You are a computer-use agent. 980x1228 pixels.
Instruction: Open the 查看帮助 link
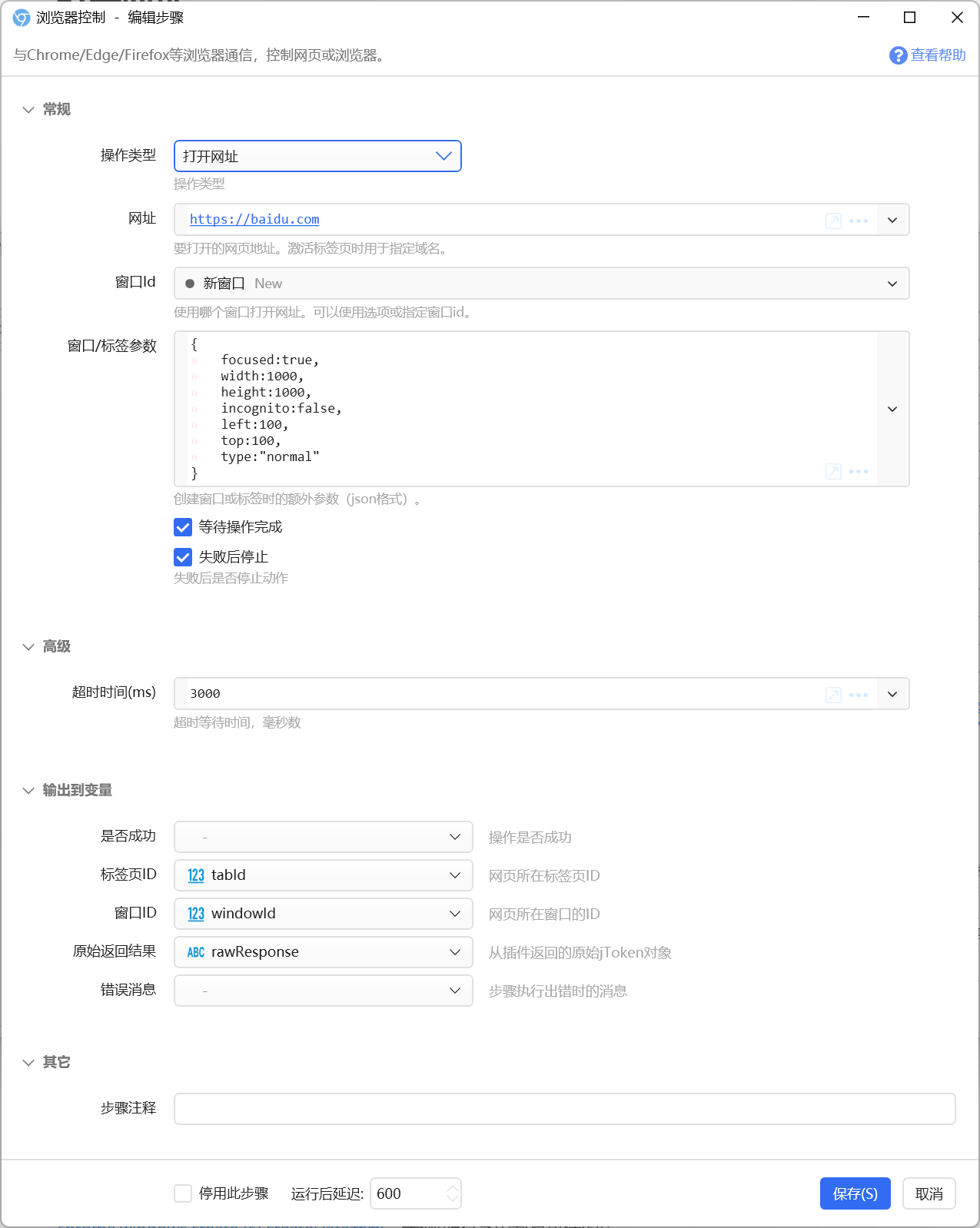click(938, 55)
